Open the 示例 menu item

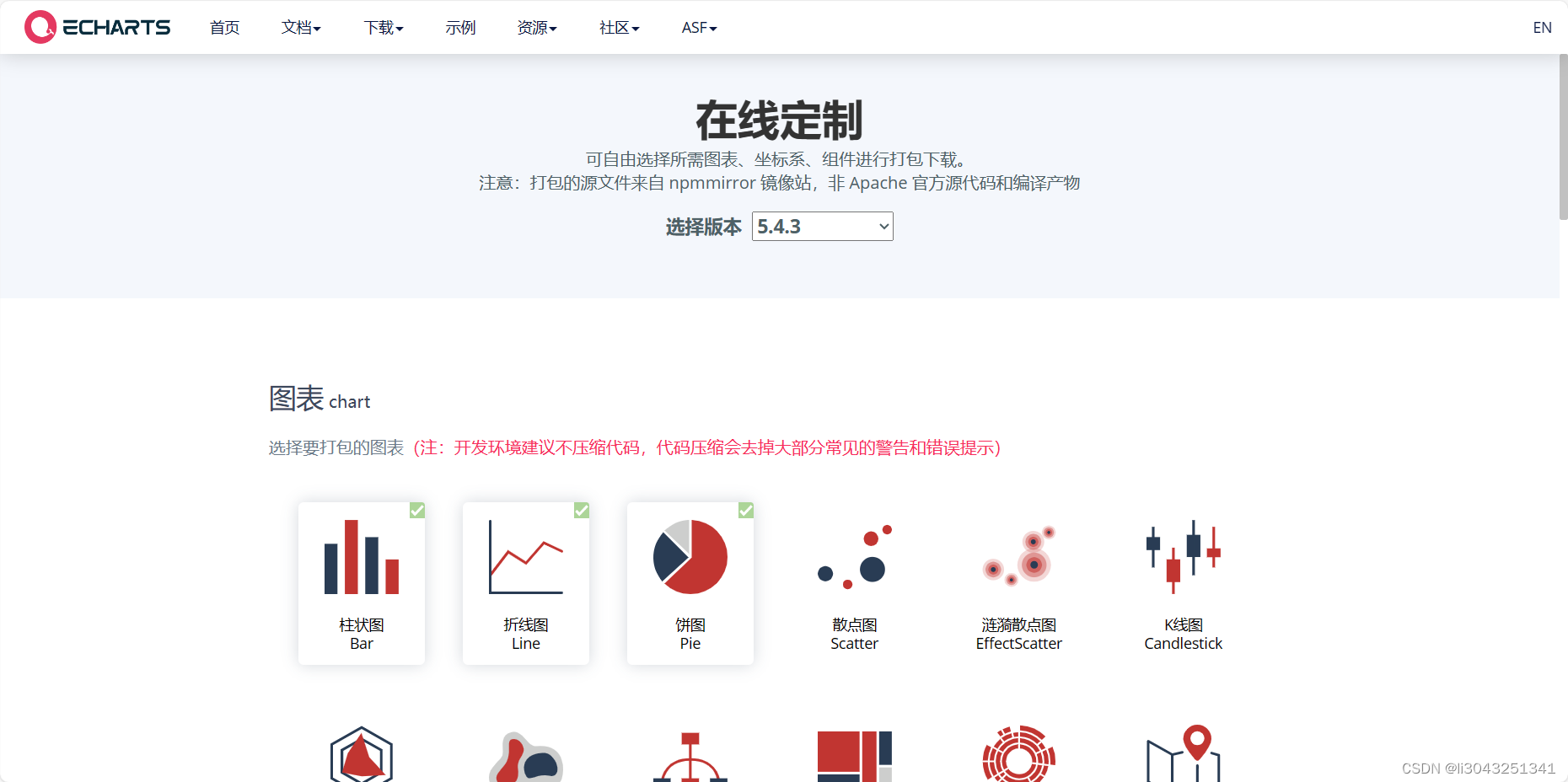coord(460,27)
